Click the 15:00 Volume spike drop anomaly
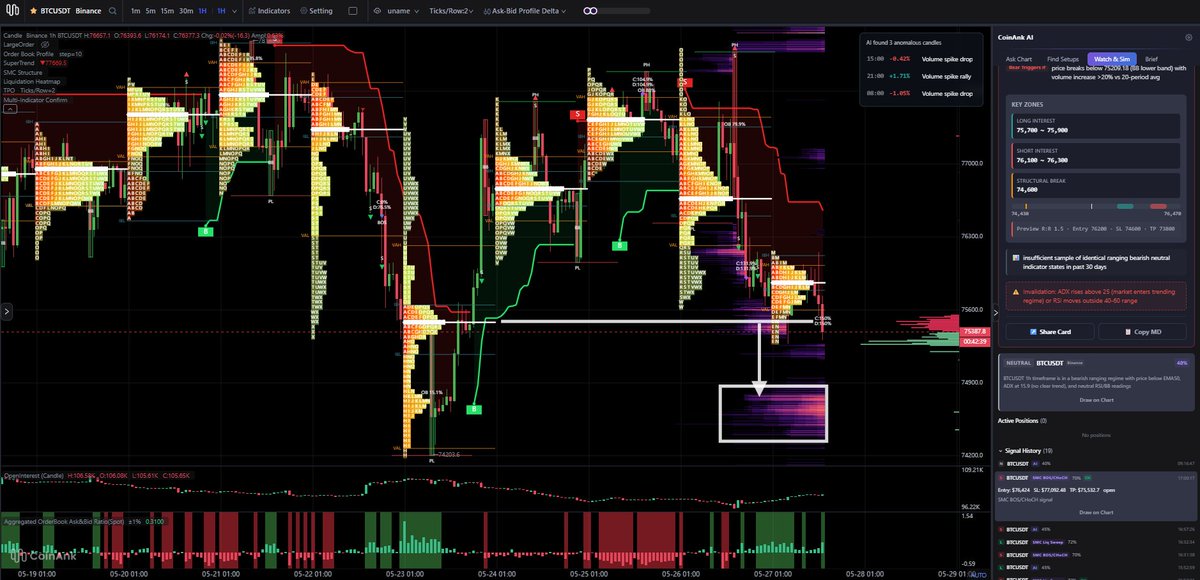The width and height of the screenshot is (1200, 580). pyautogui.click(x=918, y=61)
